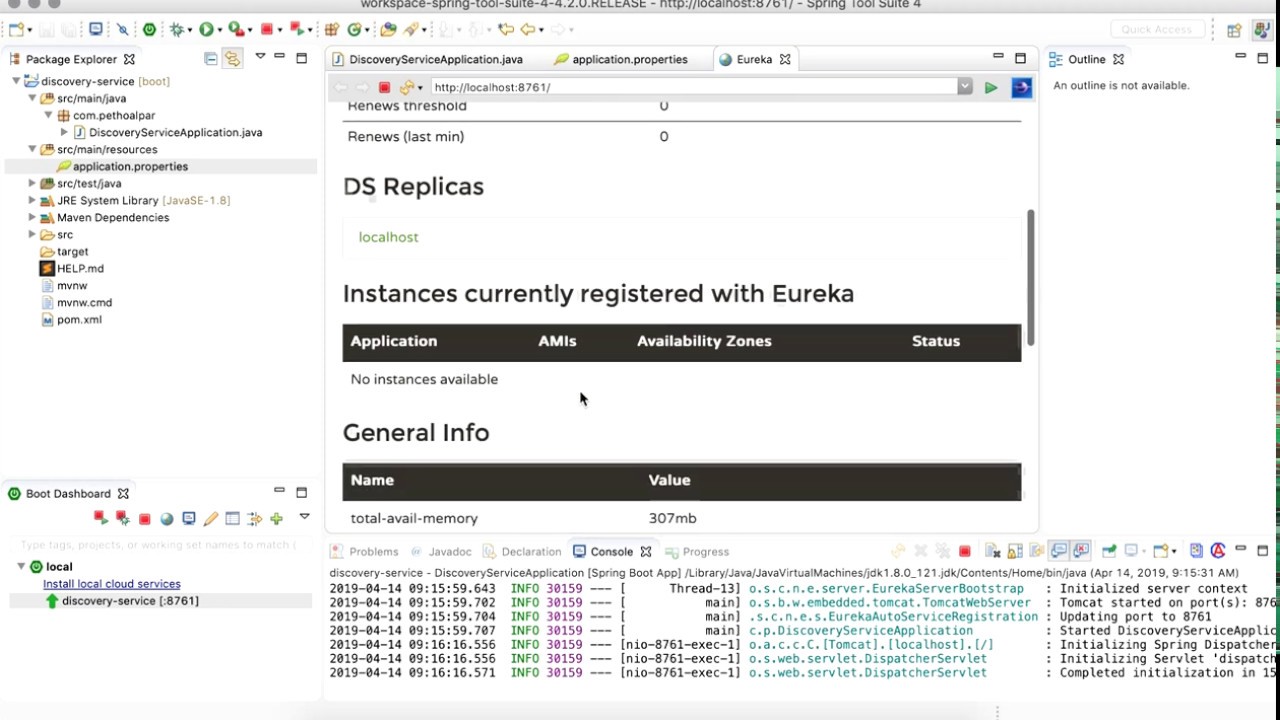The width and height of the screenshot is (1280, 720).
Task: Click Boot Dashboard tag filter field
Action: coord(160,545)
